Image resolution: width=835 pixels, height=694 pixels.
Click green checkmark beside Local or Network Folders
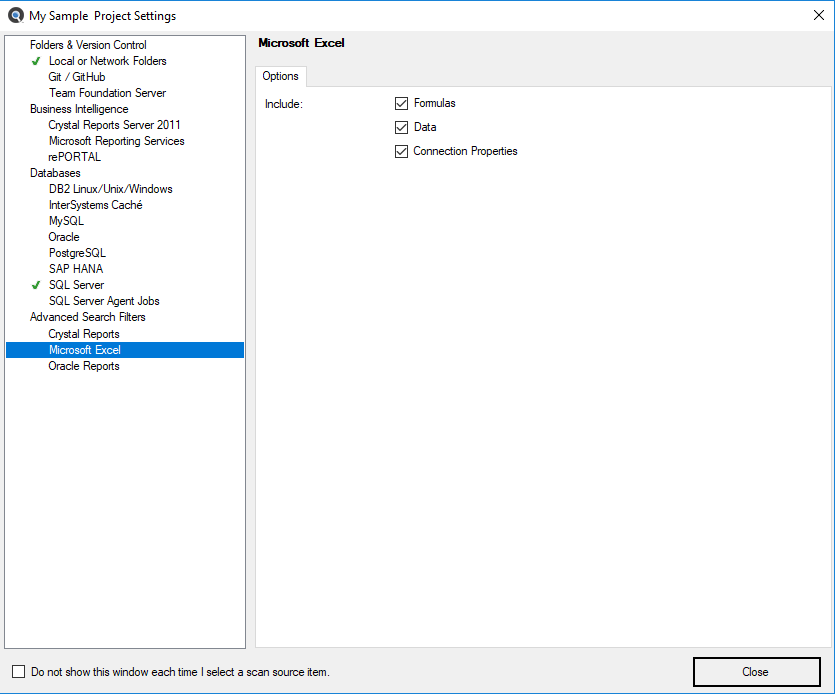(36, 61)
